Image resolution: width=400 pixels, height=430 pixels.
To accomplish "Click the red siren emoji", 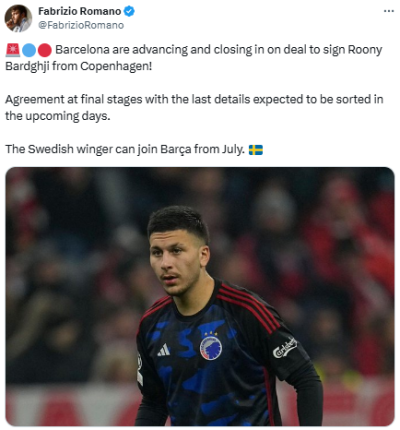I will pyautogui.click(x=13, y=50).
